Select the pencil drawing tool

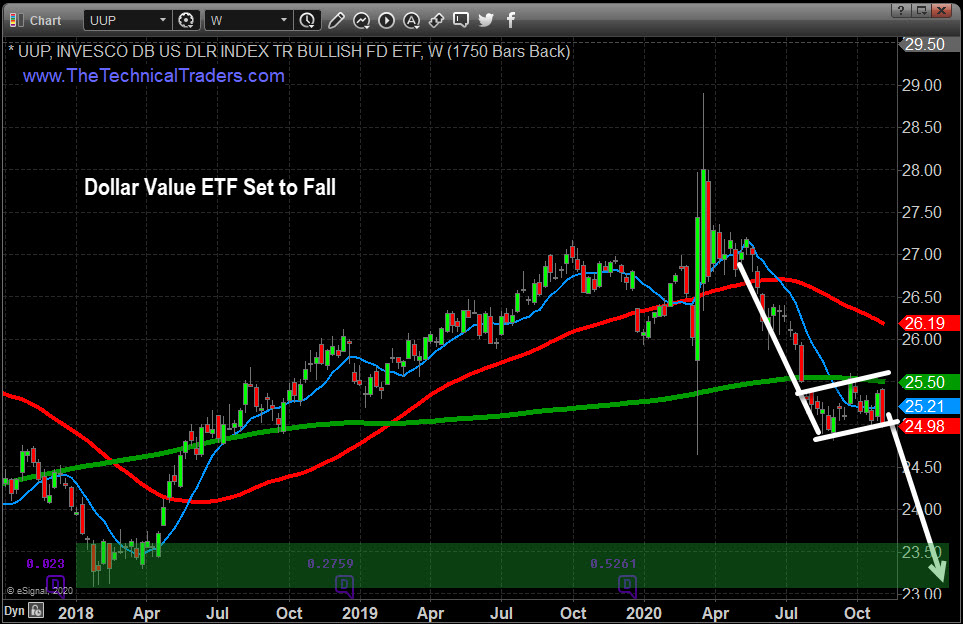[336, 20]
